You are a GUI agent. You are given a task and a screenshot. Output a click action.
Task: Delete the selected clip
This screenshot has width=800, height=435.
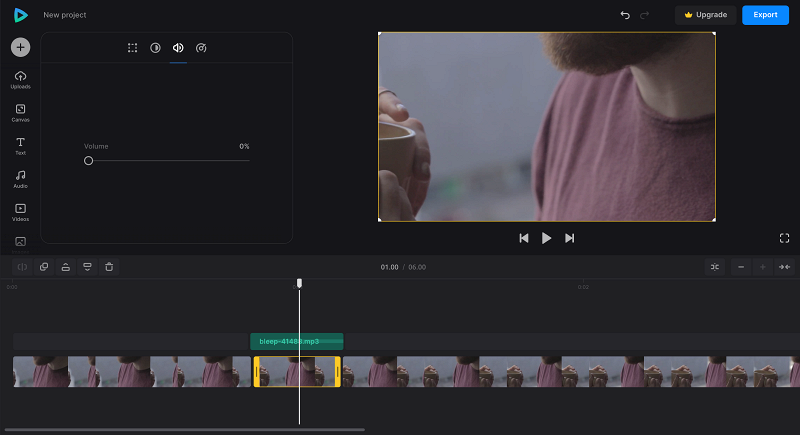pyautogui.click(x=109, y=267)
